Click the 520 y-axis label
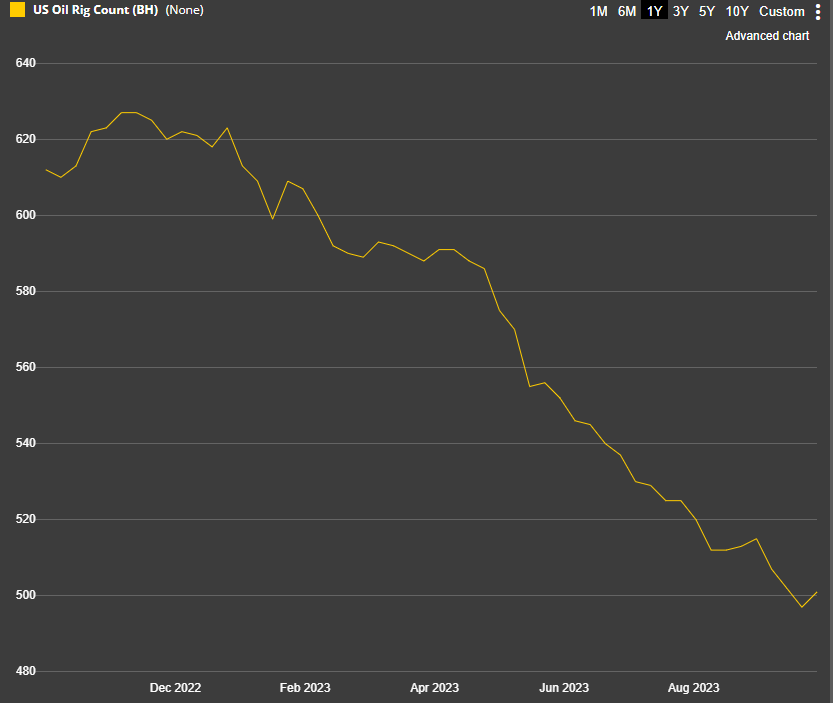Screen dimensions: 833x703 [26, 519]
